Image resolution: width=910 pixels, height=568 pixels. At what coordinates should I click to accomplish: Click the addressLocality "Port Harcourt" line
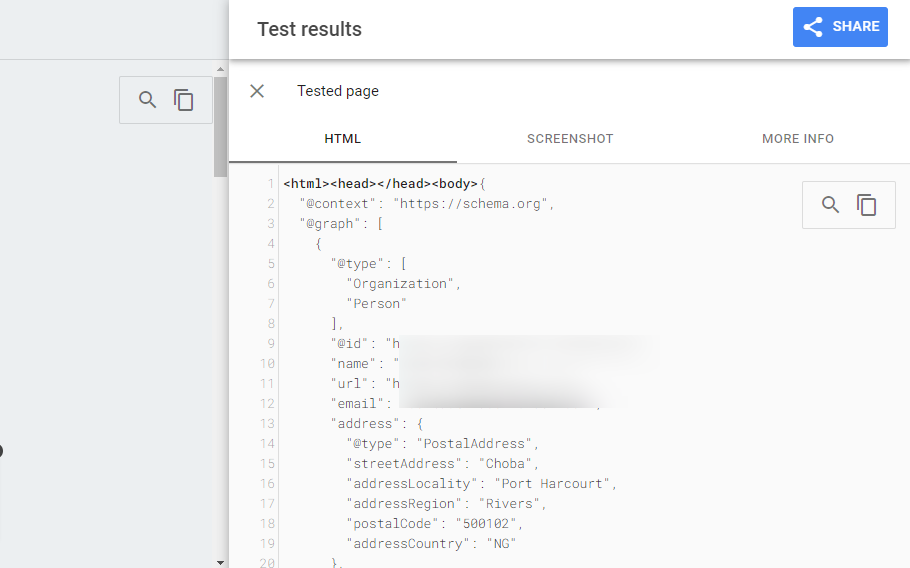481,484
